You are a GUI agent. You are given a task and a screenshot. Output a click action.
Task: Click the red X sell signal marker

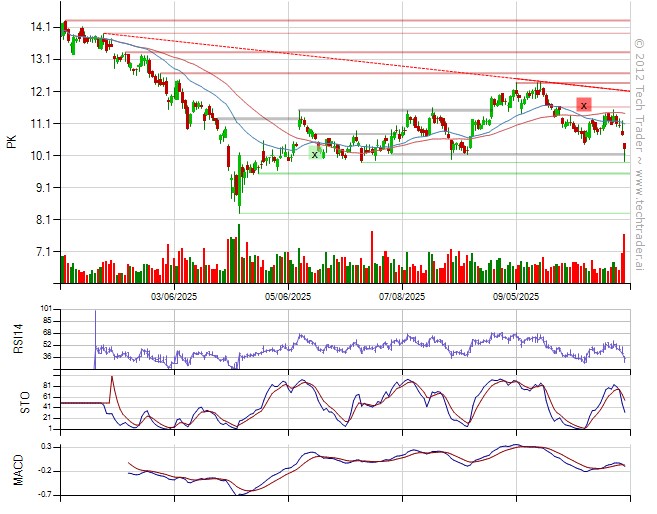click(583, 105)
